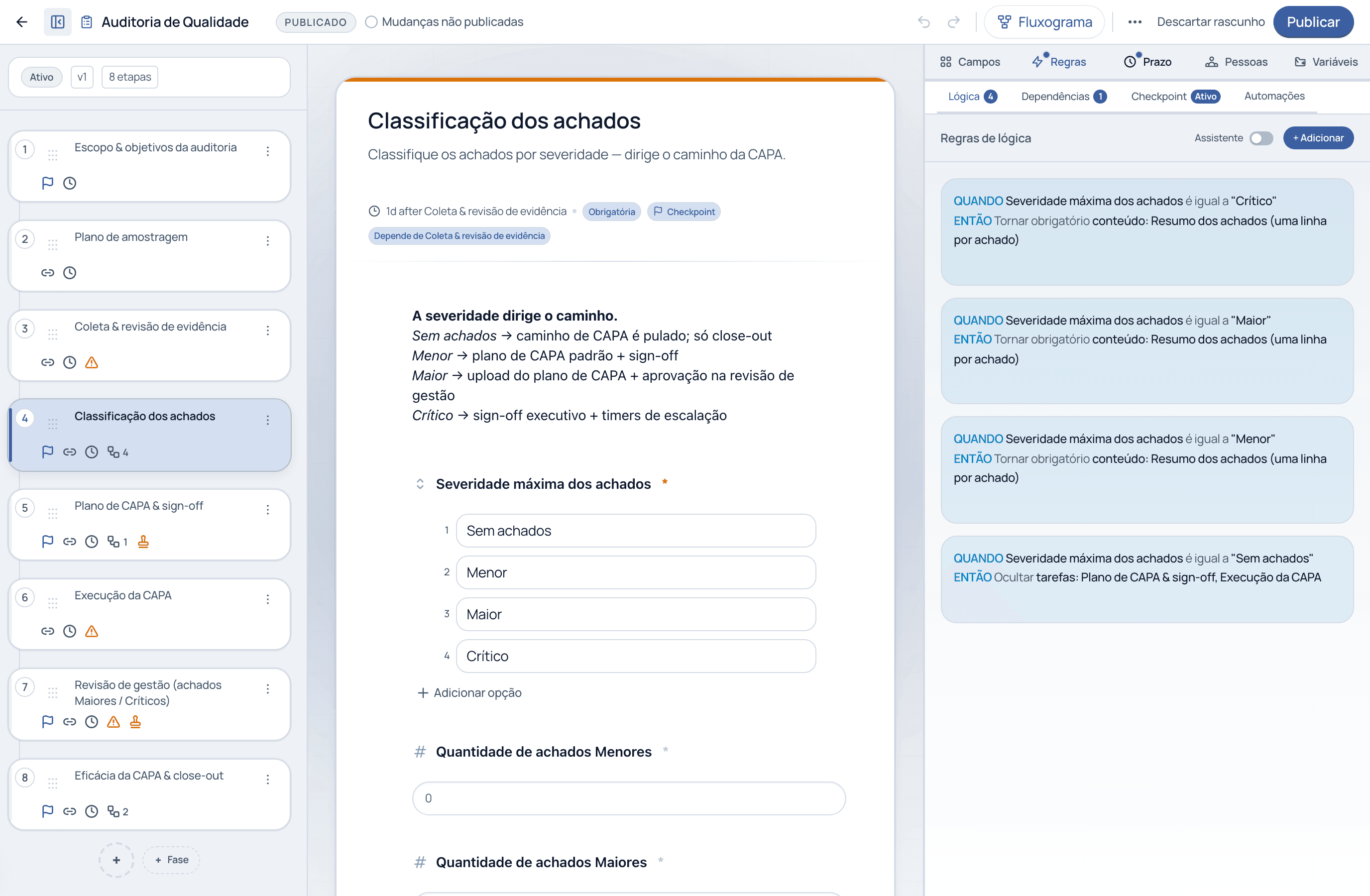Click Adicionar opção link
Screen dimensions: 1370x896
pos(470,693)
